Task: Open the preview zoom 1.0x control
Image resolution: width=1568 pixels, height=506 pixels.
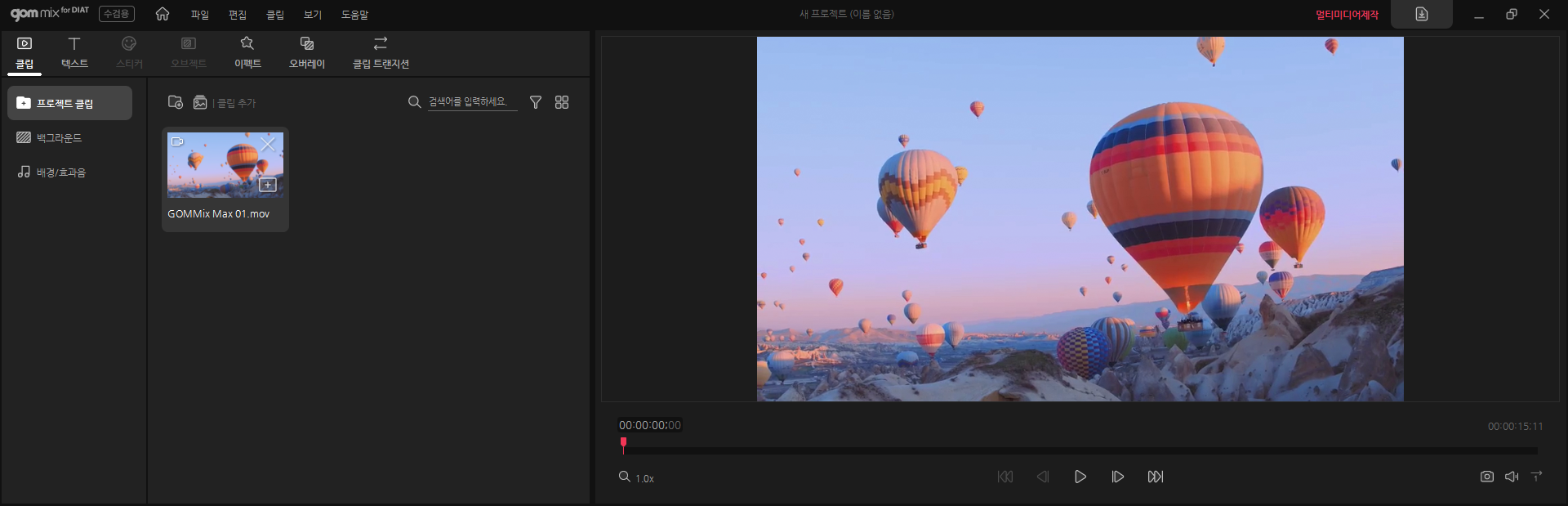Action: (x=636, y=477)
